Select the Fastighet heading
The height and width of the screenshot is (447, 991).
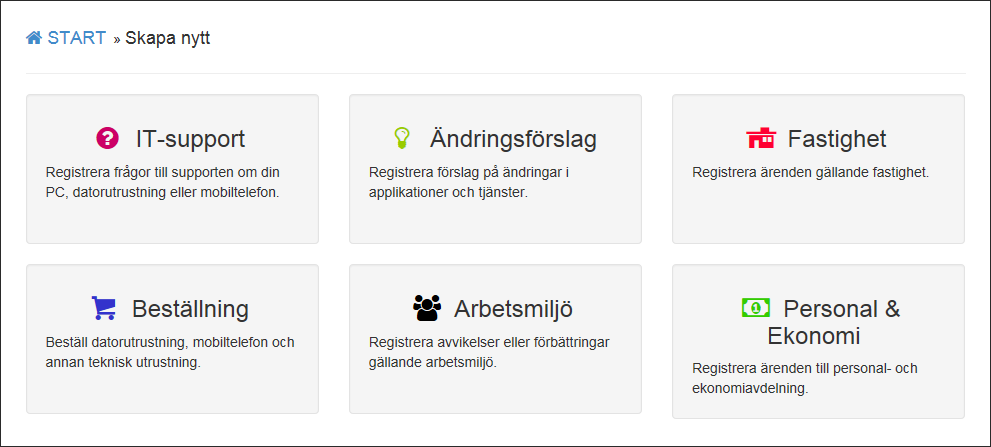pyautogui.click(x=837, y=138)
